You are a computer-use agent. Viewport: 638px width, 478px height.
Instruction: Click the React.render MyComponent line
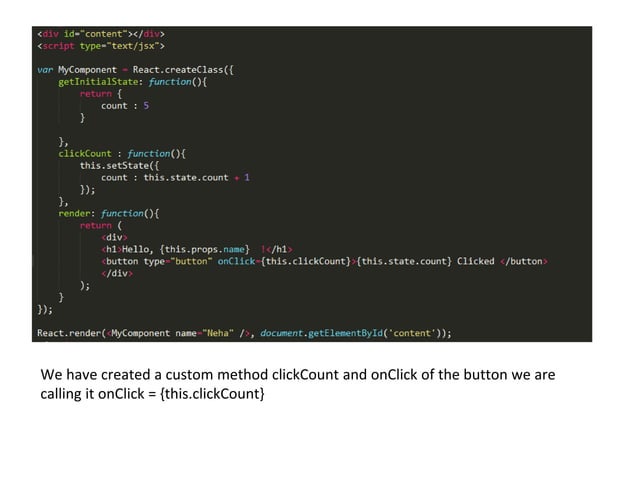[x=244, y=333]
